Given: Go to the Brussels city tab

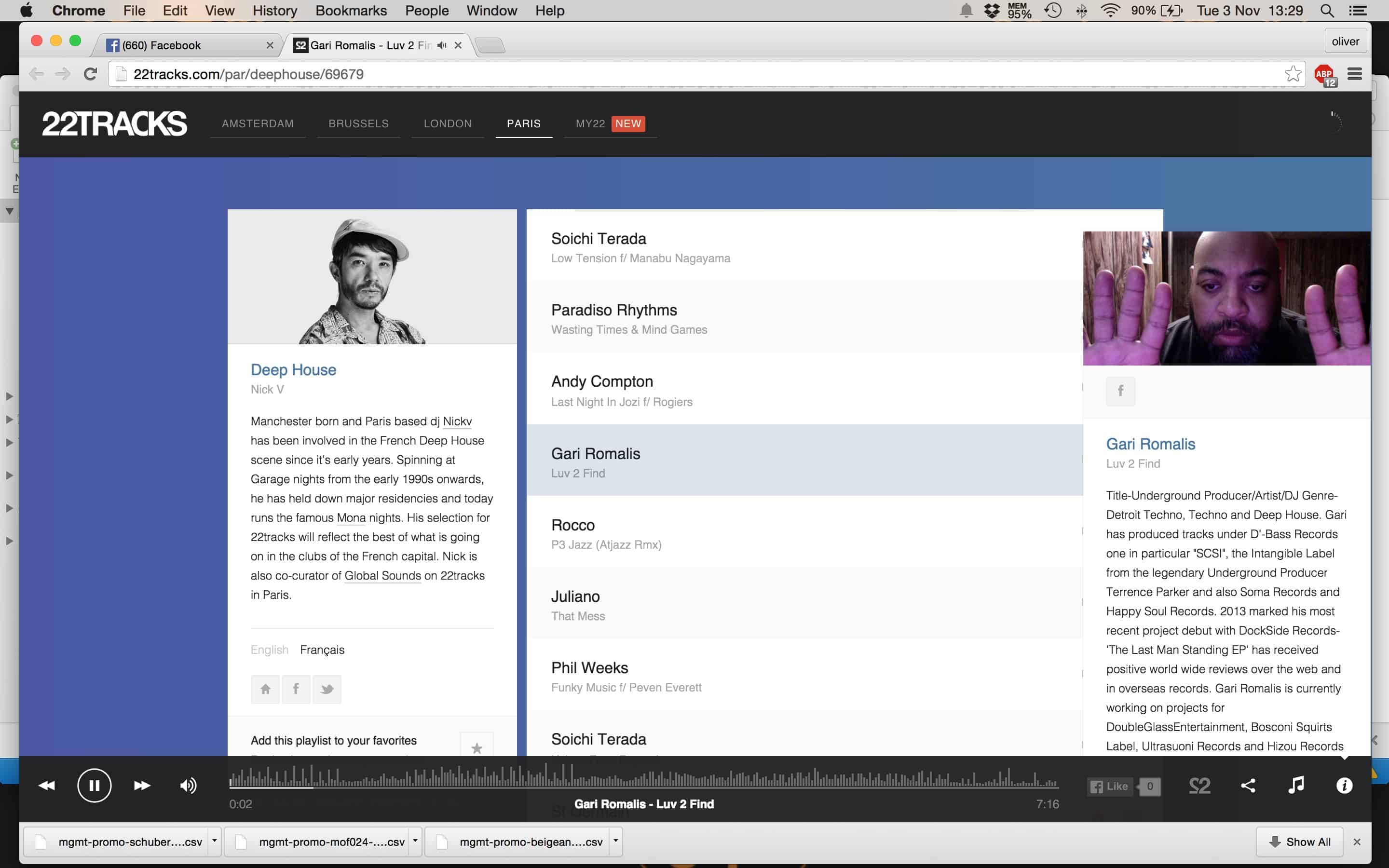Looking at the screenshot, I should (358, 123).
